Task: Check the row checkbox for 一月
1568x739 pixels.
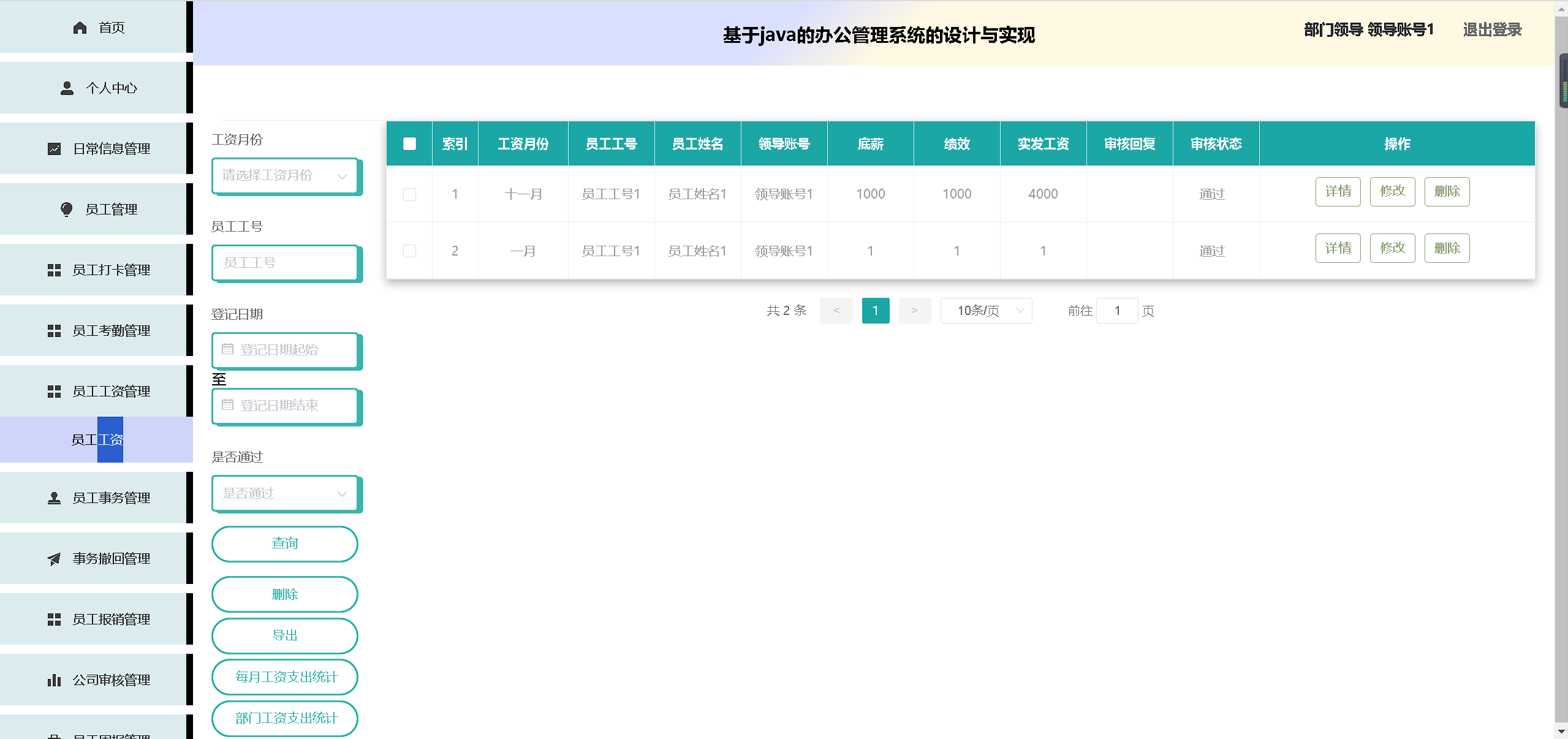Action: point(409,251)
